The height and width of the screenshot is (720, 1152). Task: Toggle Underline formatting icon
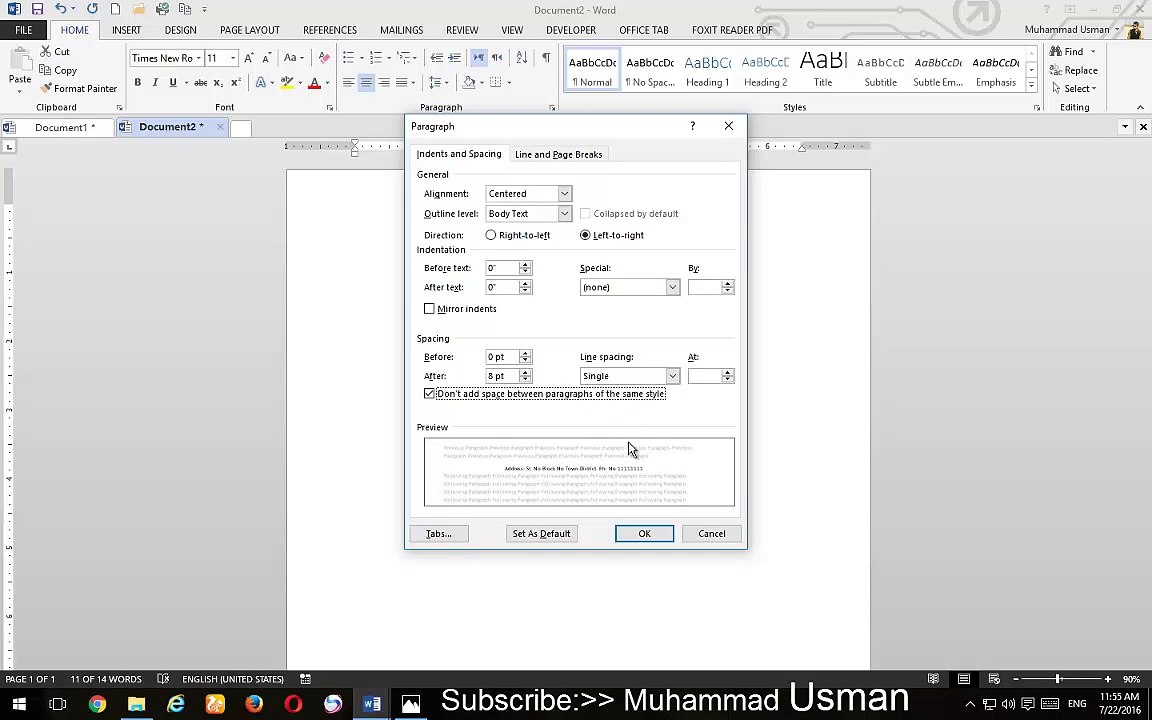[x=173, y=83]
